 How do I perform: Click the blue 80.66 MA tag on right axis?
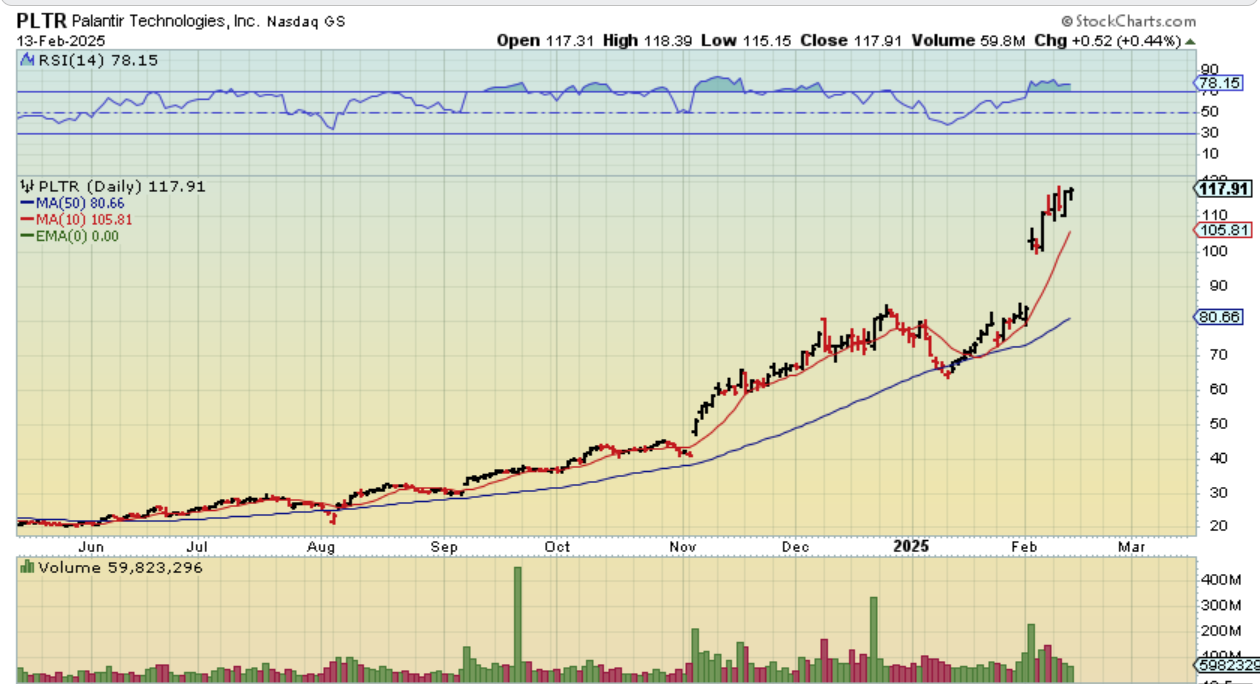[1219, 317]
